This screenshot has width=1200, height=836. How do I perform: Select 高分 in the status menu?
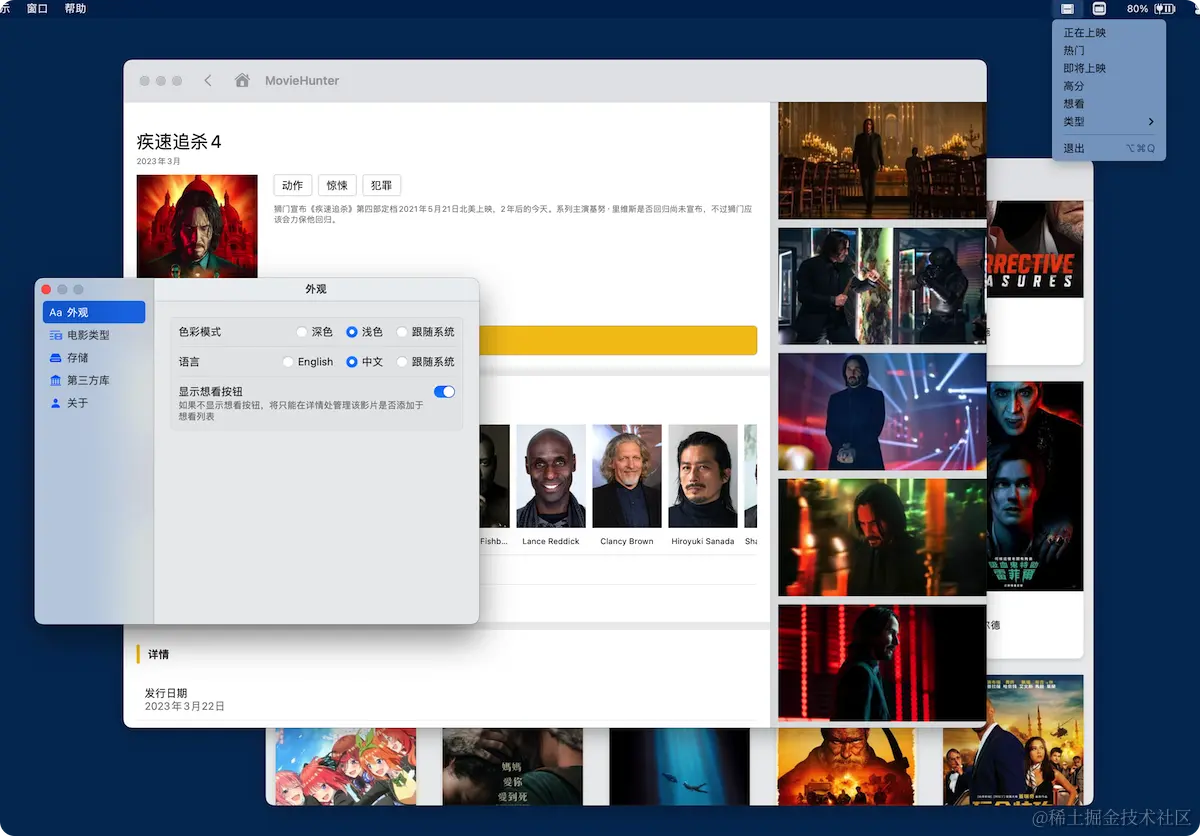point(1108,86)
